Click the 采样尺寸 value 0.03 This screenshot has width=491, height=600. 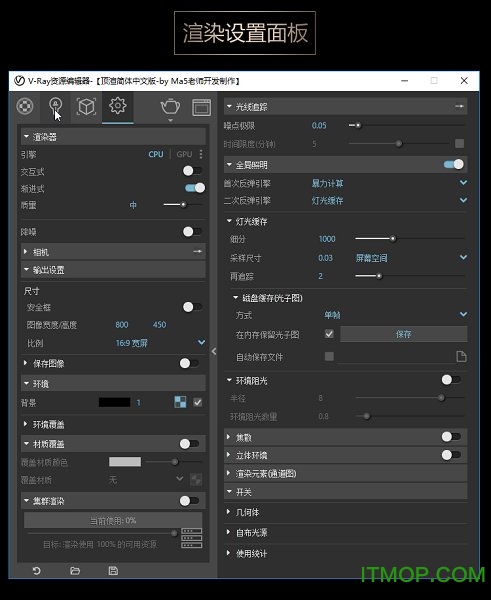pyautogui.click(x=325, y=258)
